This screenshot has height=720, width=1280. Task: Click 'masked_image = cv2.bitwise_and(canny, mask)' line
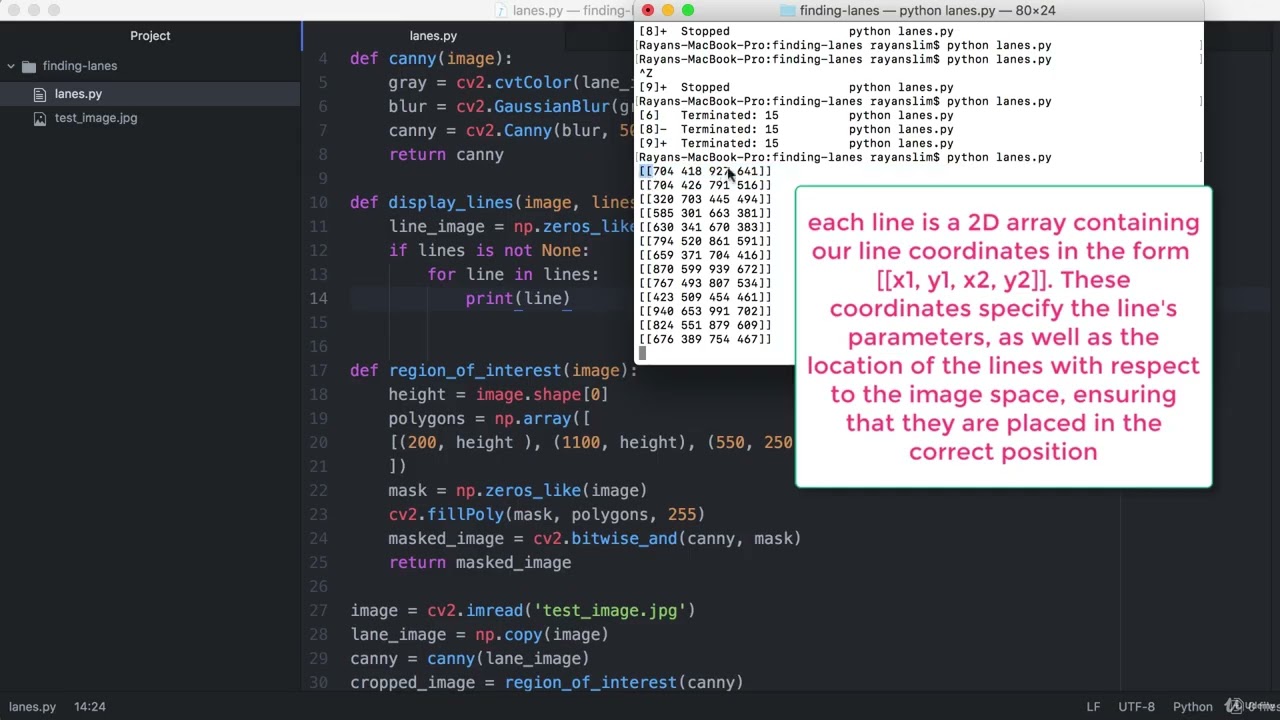click(595, 538)
